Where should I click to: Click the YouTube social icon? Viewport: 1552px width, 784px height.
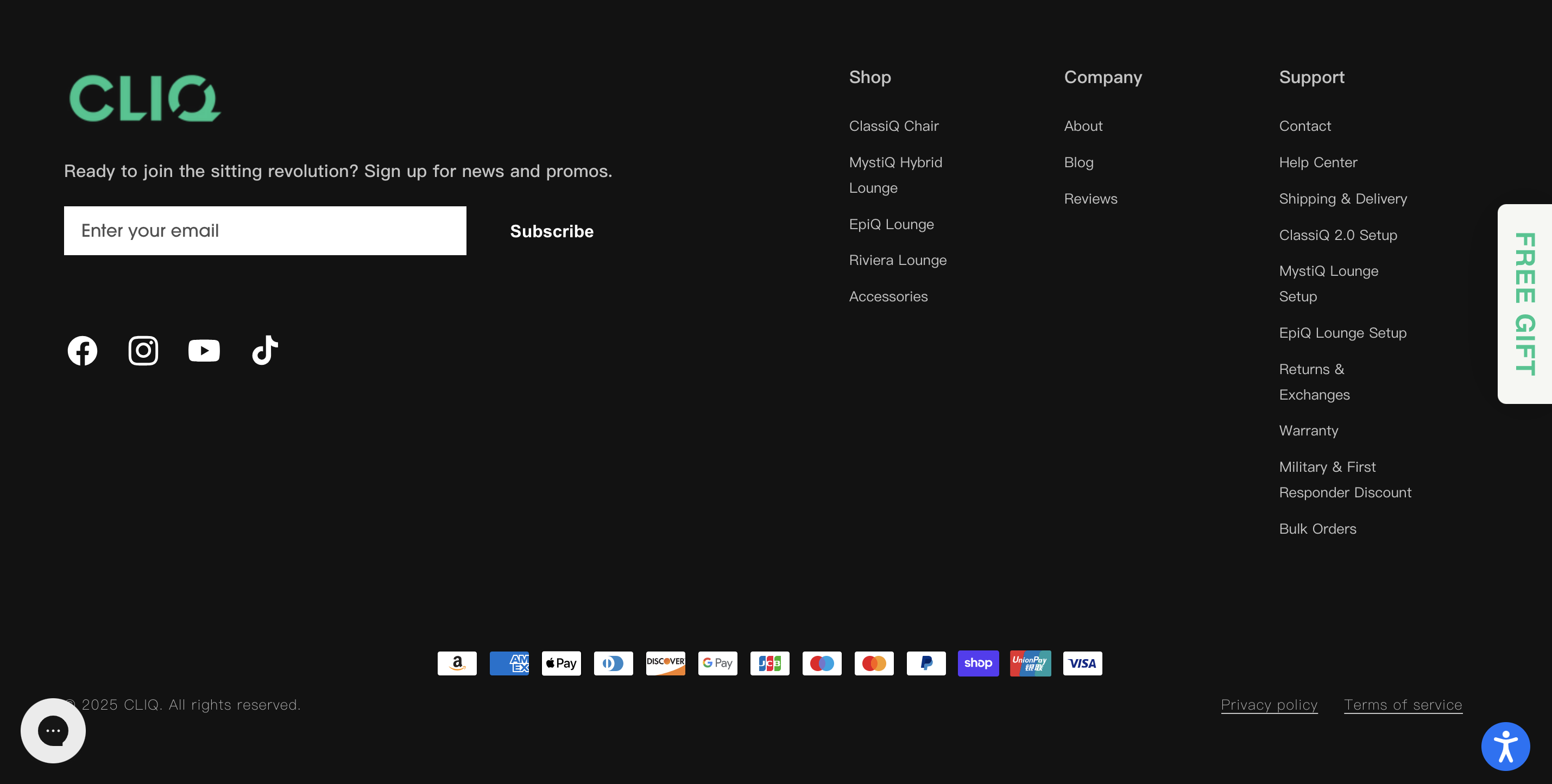204,350
